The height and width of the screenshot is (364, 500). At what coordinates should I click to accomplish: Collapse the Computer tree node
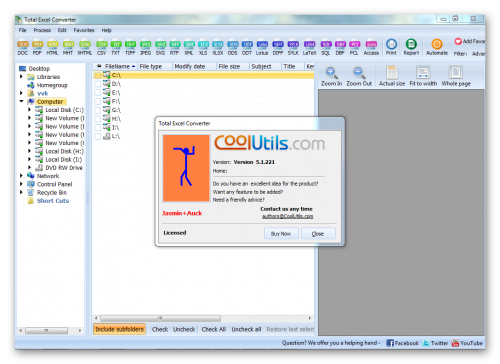tap(21, 101)
